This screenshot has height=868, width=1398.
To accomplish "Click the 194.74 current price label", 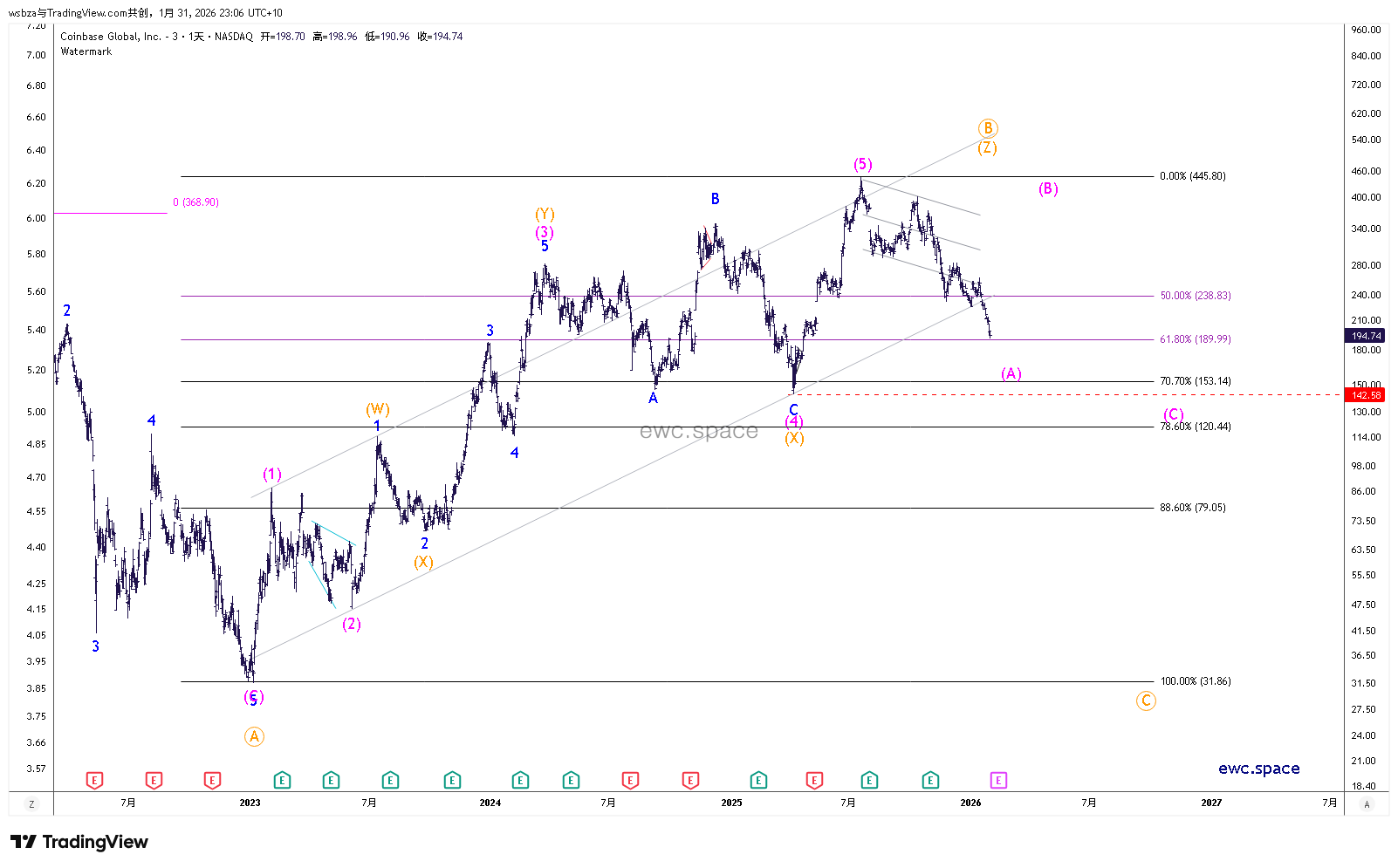I will [x=1366, y=336].
